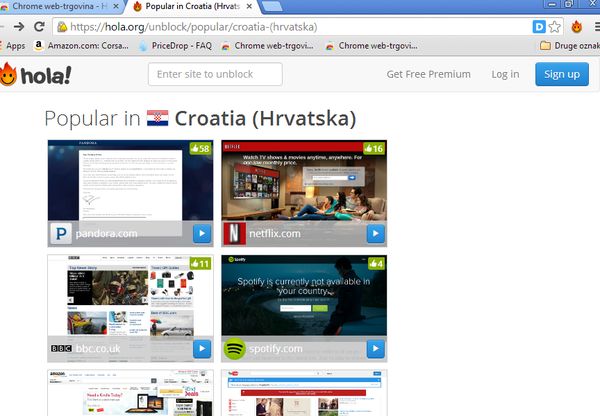Click the BBC logo icon
Viewport: 600px width, 416px height.
pos(61,349)
